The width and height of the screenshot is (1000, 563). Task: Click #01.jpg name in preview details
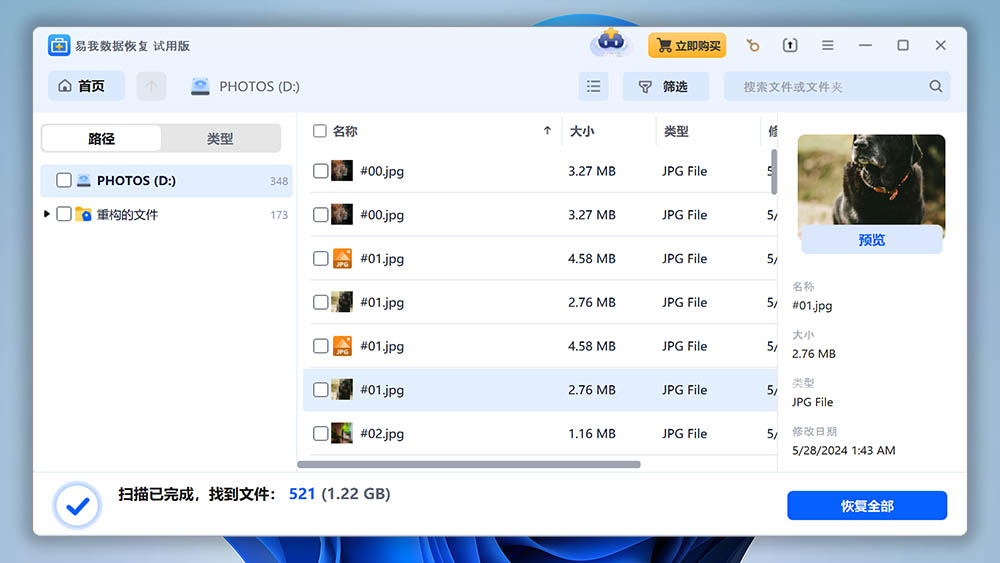[x=812, y=305]
